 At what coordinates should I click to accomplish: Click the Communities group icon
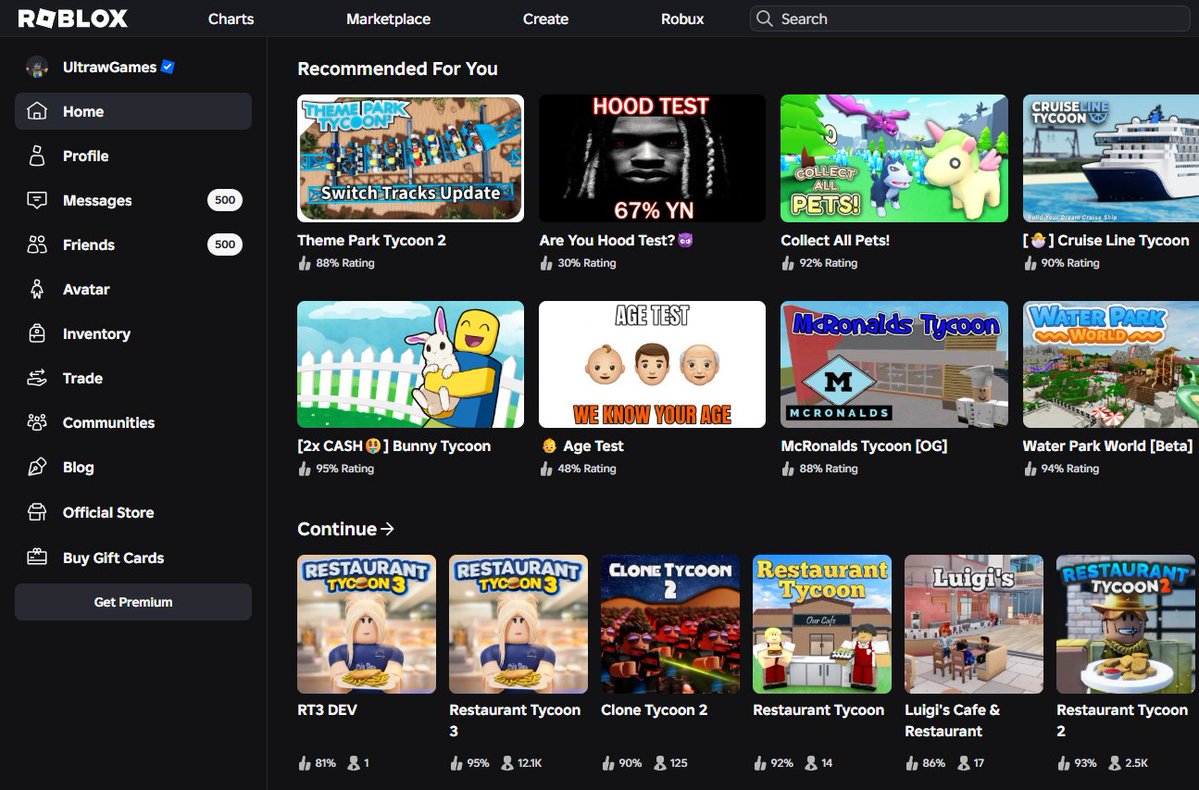point(37,422)
